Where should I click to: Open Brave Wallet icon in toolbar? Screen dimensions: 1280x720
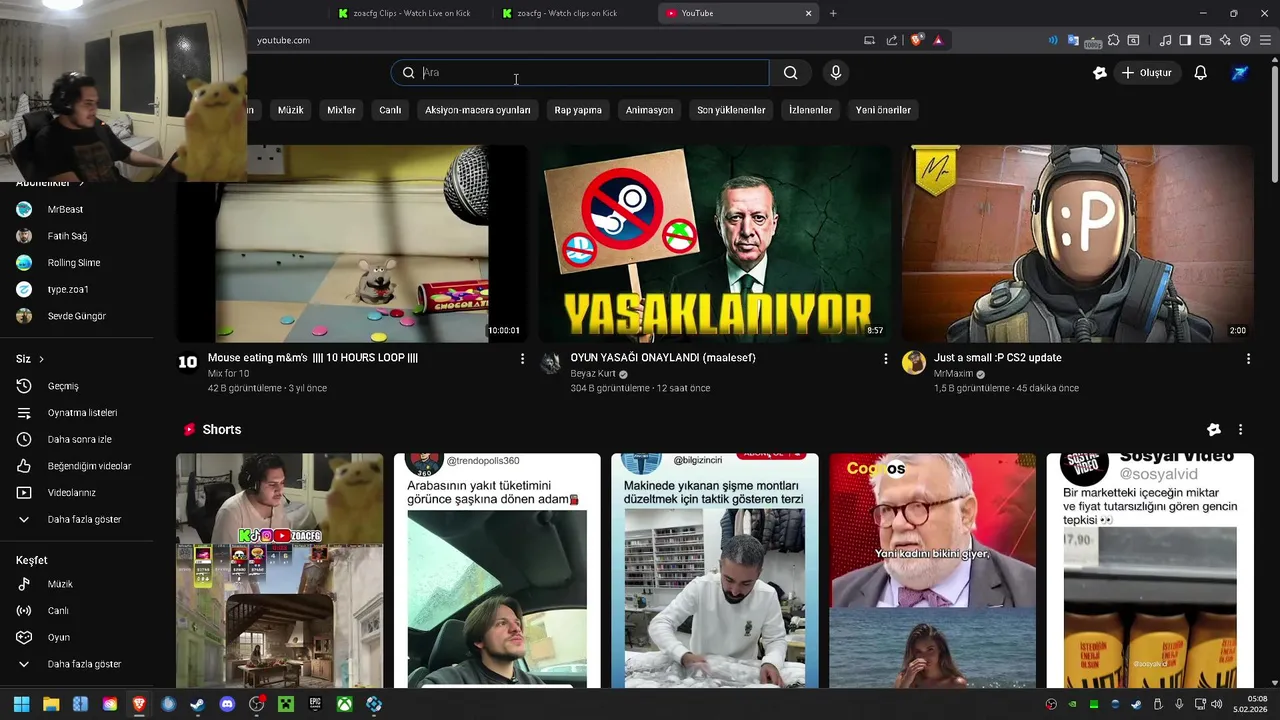[x=1205, y=40]
